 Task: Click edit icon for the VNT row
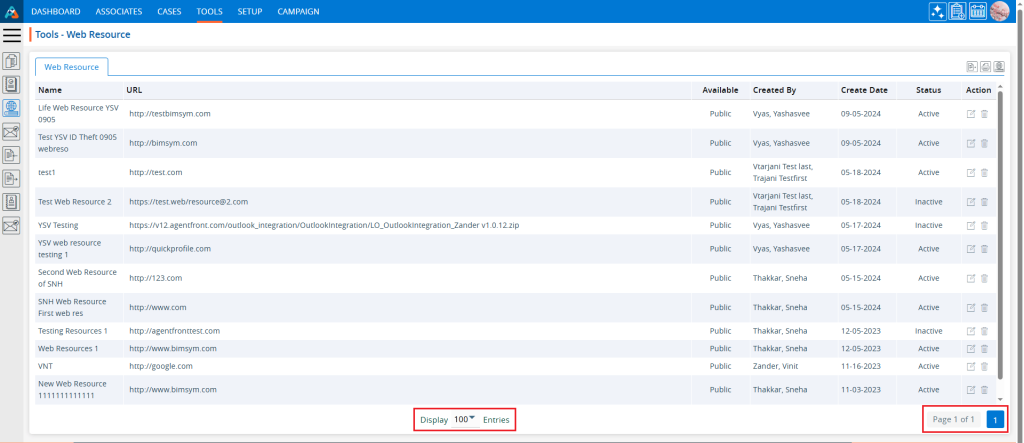tap(970, 366)
